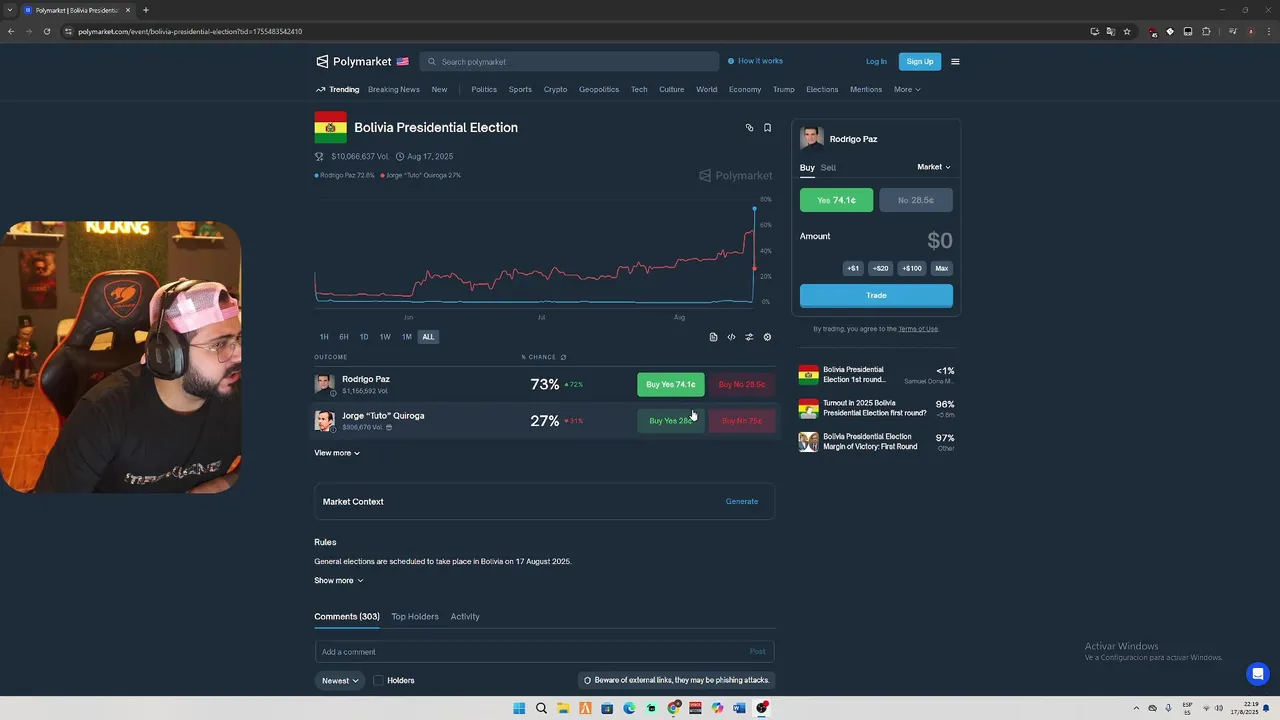Image resolution: width=1280 pixels, height=720 pixels.
Task: Open the Crypto category
Action: click(555, 90)
